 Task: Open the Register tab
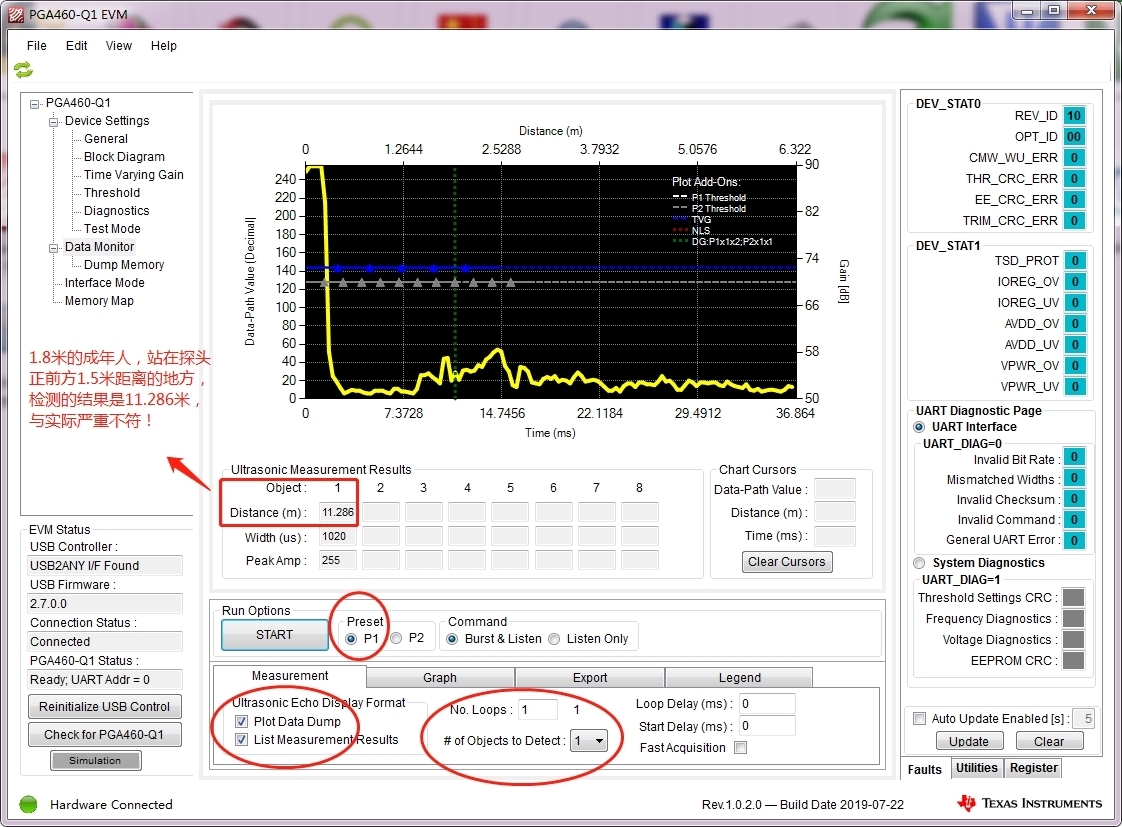pyautogui.click(x=1033, y=768)
